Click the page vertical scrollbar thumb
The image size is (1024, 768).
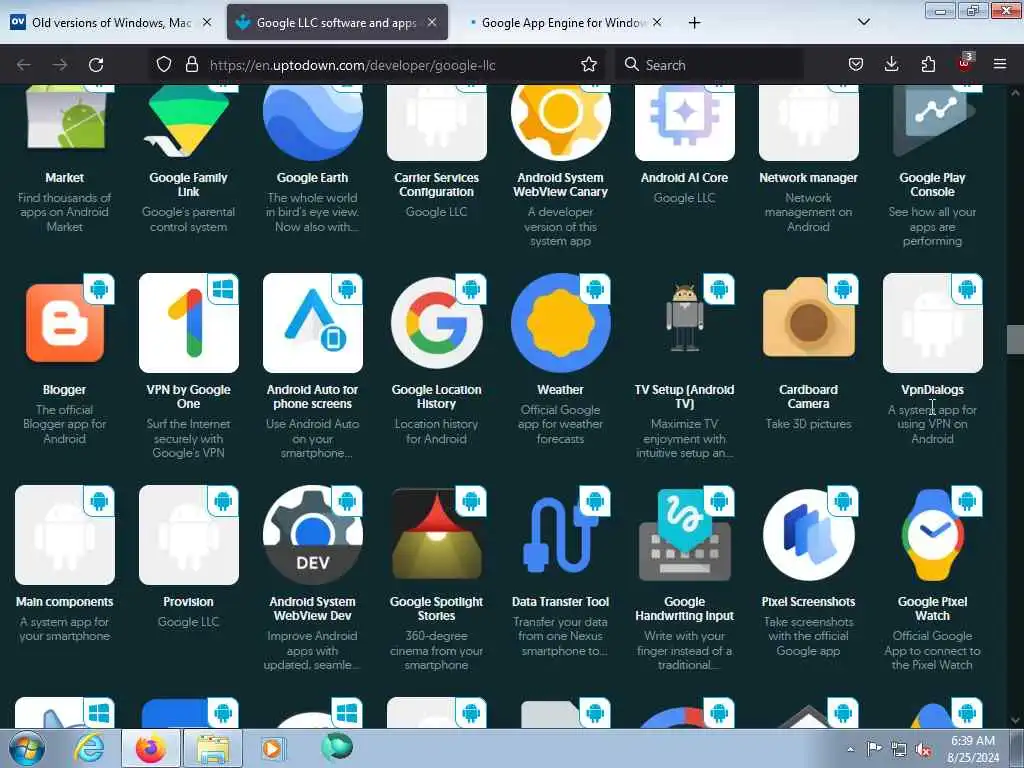tap(1015, 340)
